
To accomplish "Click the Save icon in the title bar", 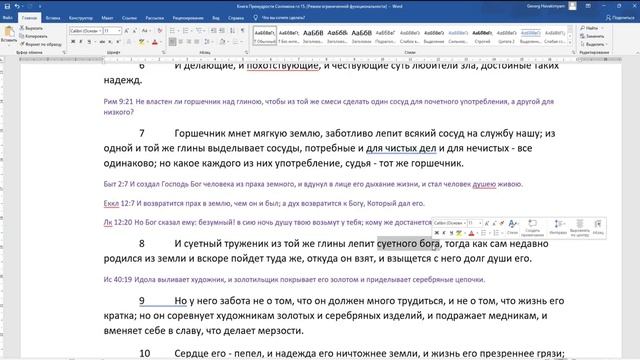I will 7,6.
